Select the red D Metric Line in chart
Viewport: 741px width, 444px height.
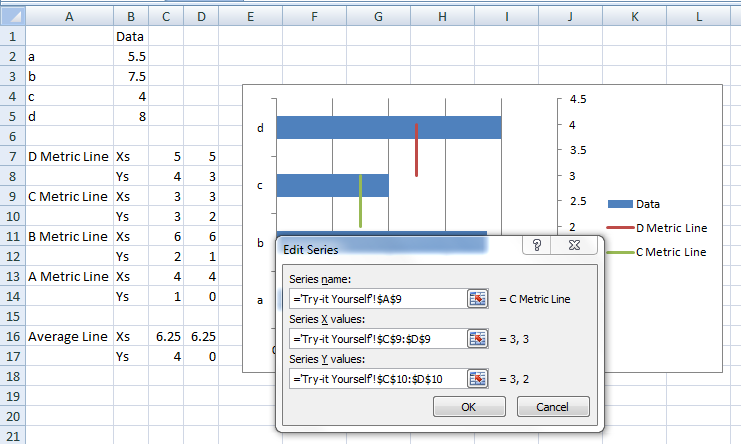coord(416,150)
